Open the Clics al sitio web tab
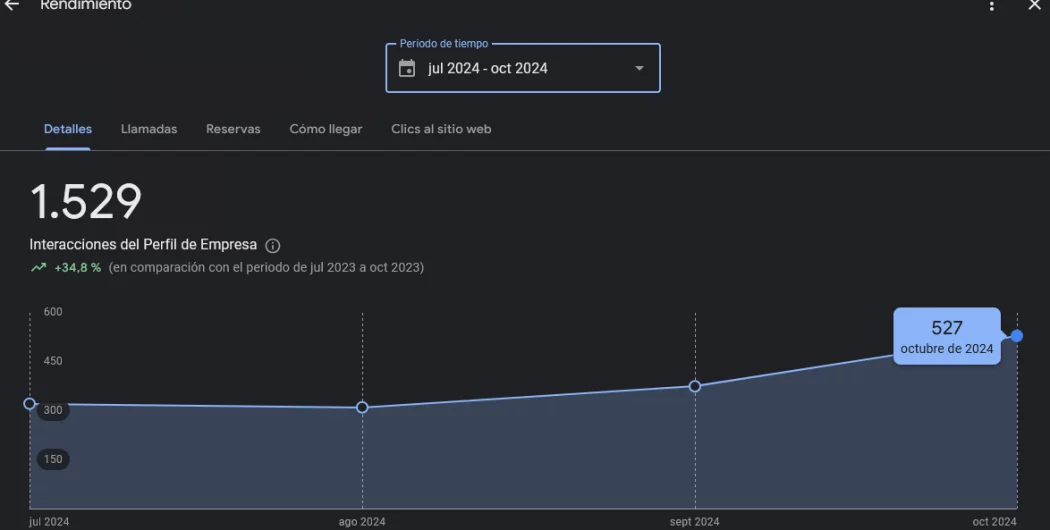Image resolution: width=1050 pixels, height=530 pixels. pos(441,129)
